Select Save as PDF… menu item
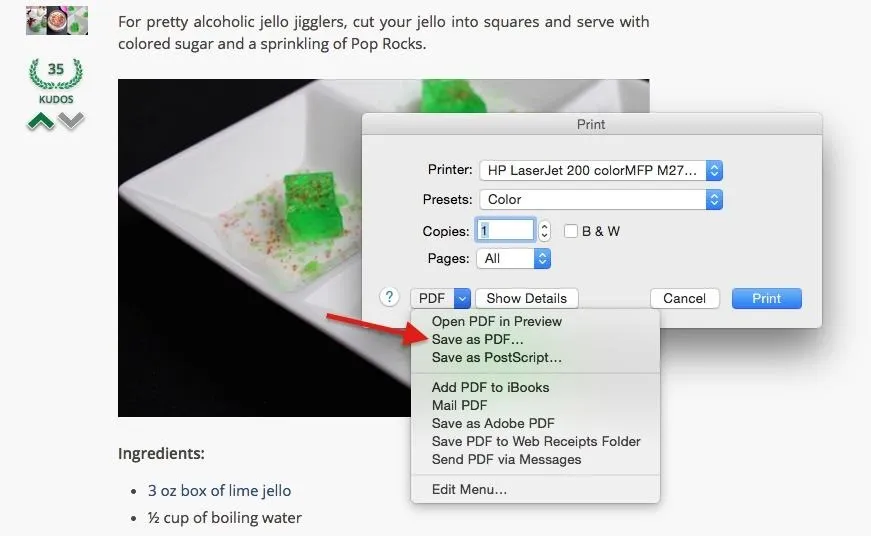871x536 pixels. tap(477, 339)
